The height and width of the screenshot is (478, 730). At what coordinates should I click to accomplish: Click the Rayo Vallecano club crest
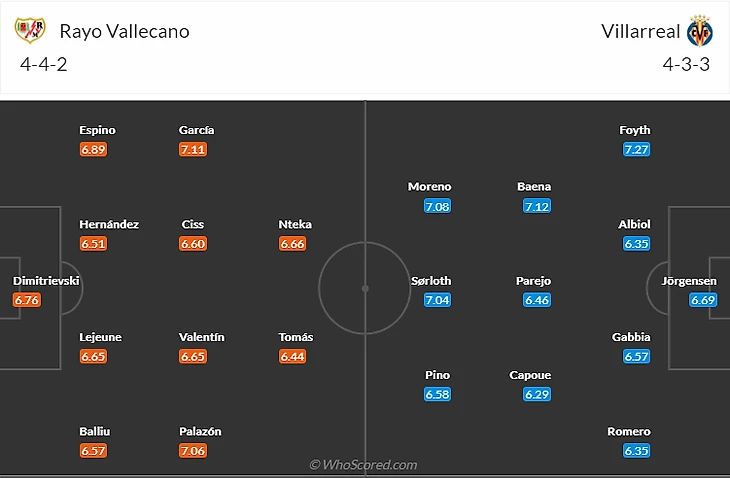pos(30,30)
